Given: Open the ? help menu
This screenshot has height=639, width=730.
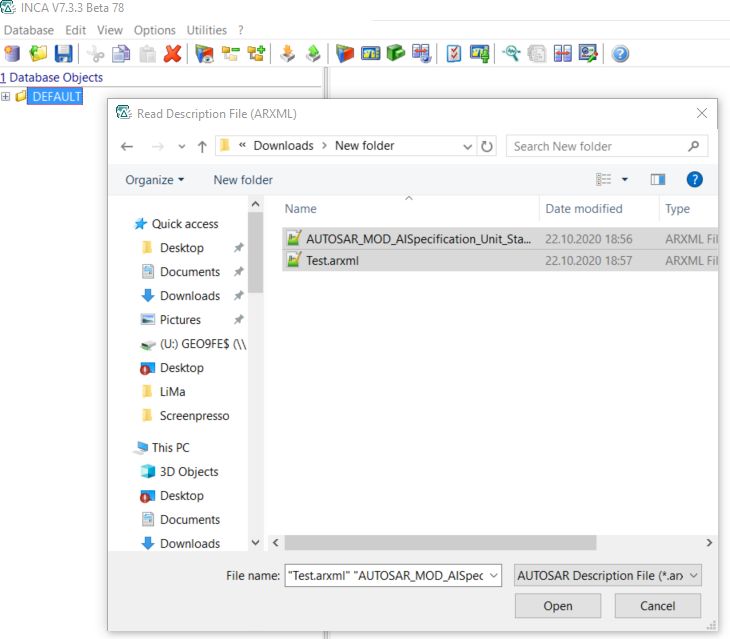Looking at the screenshot, I should (x=241, y=30).
